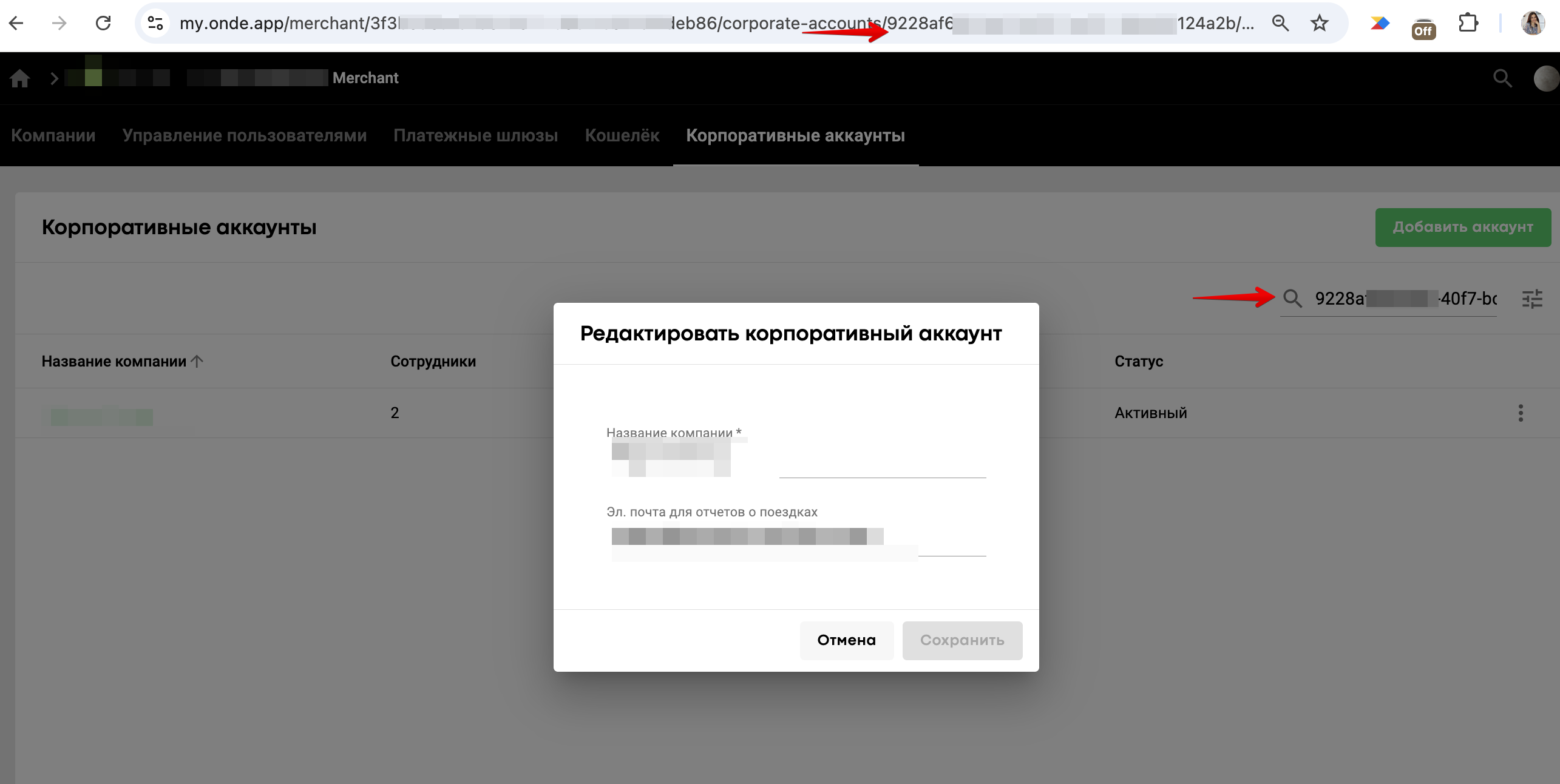Open Платежные шлюзы tab

[475, 135]
